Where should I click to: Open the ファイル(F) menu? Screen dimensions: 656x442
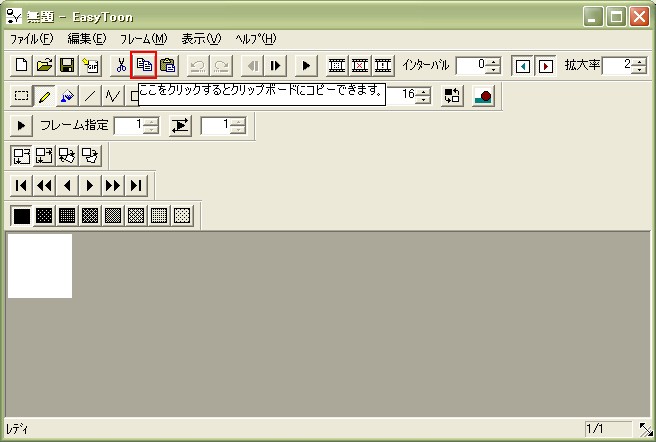[x=32, y=39]
